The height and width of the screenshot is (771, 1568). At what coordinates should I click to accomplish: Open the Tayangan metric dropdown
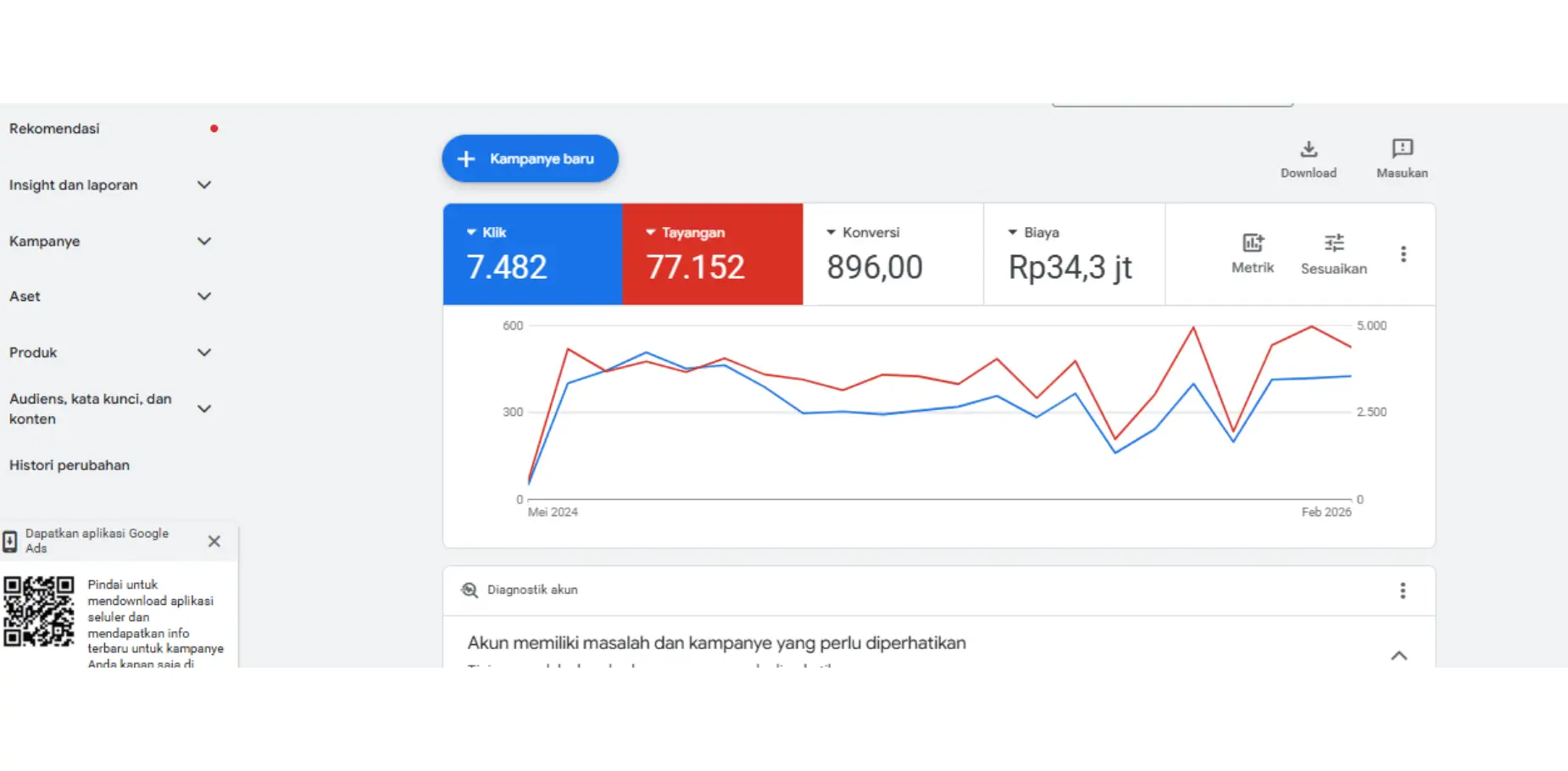coord(651,232)
